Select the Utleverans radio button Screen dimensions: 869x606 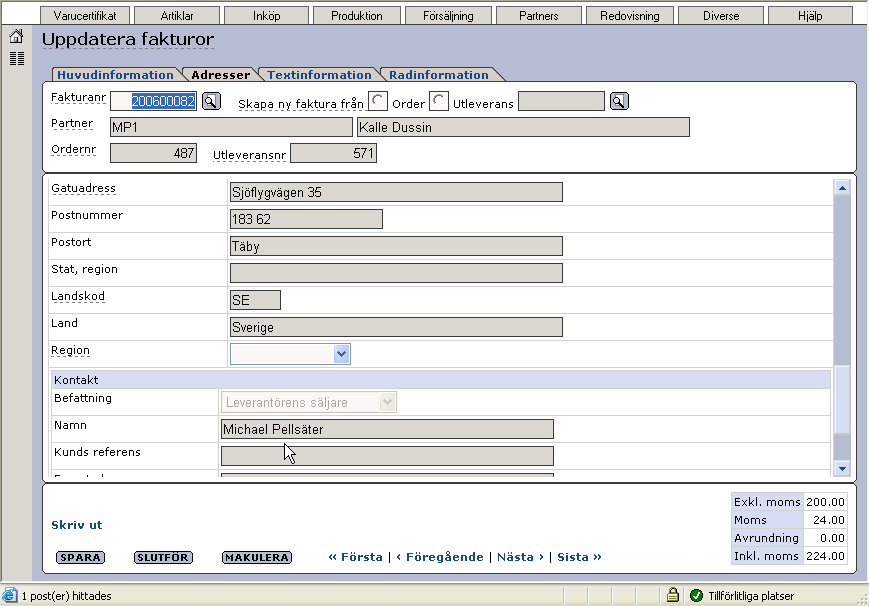tap(438, 101)
